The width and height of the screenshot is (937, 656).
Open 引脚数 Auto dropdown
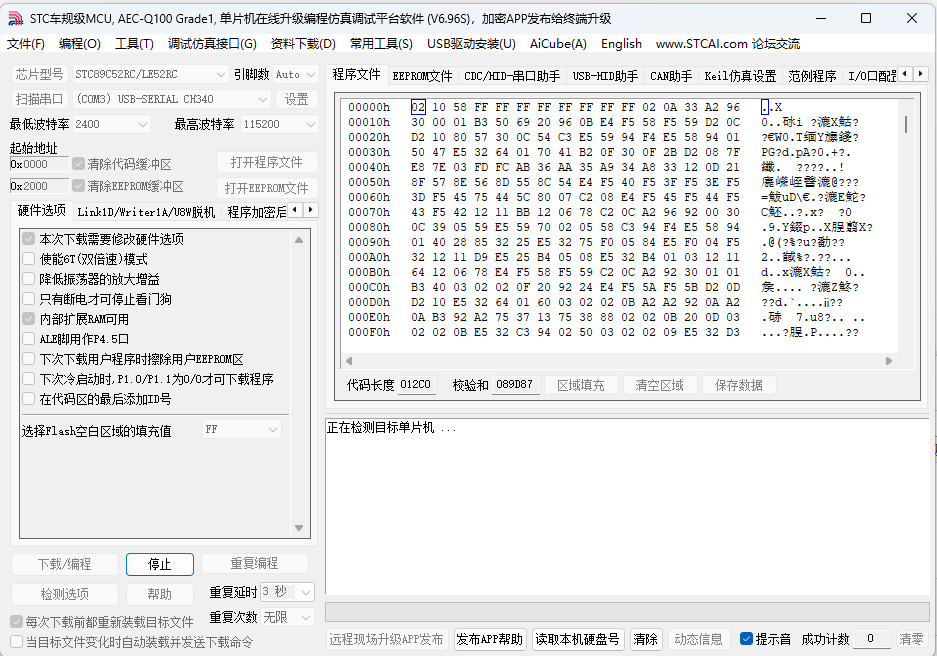tap(295, 75)
